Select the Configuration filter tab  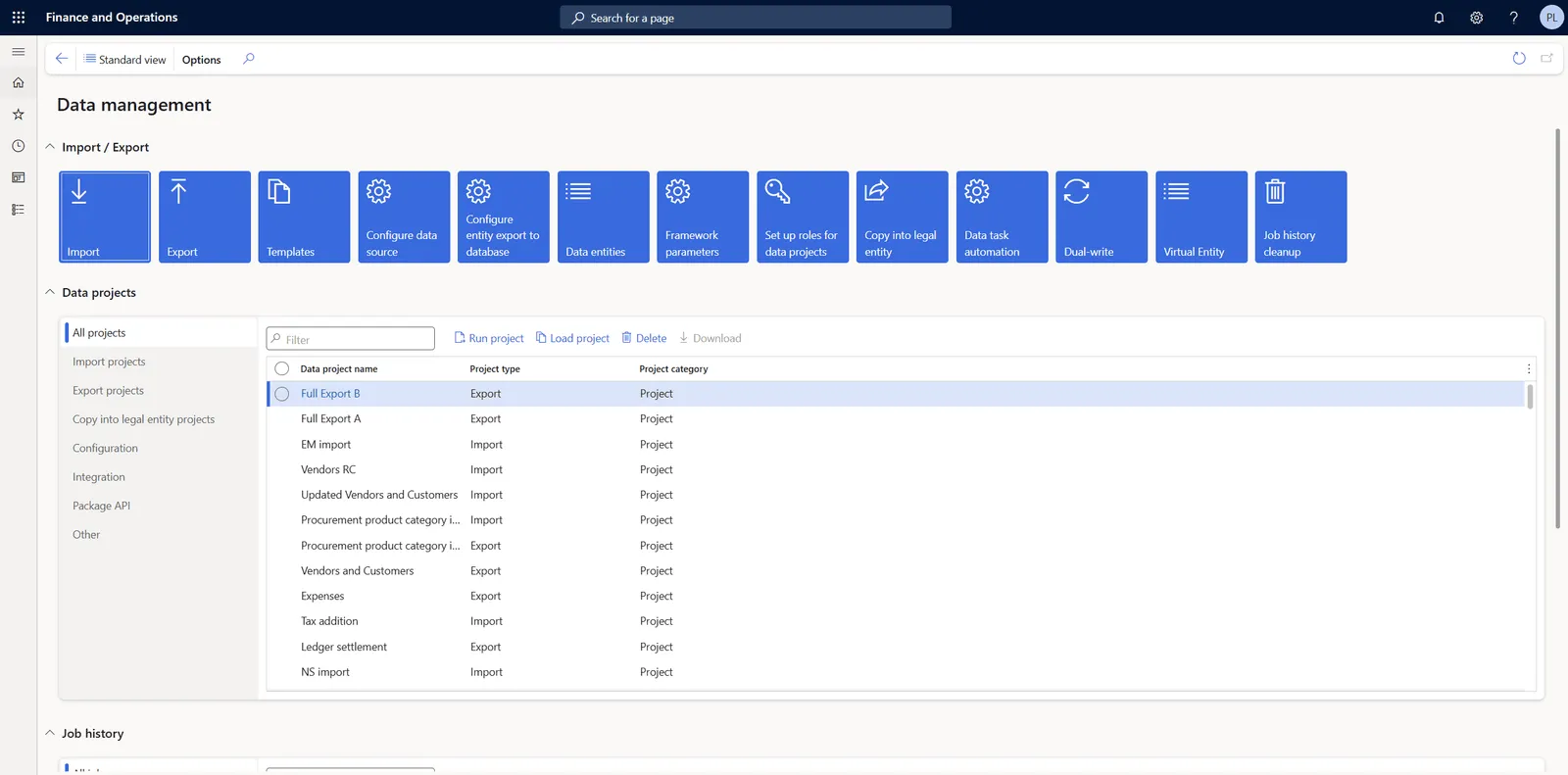[161, 449]
